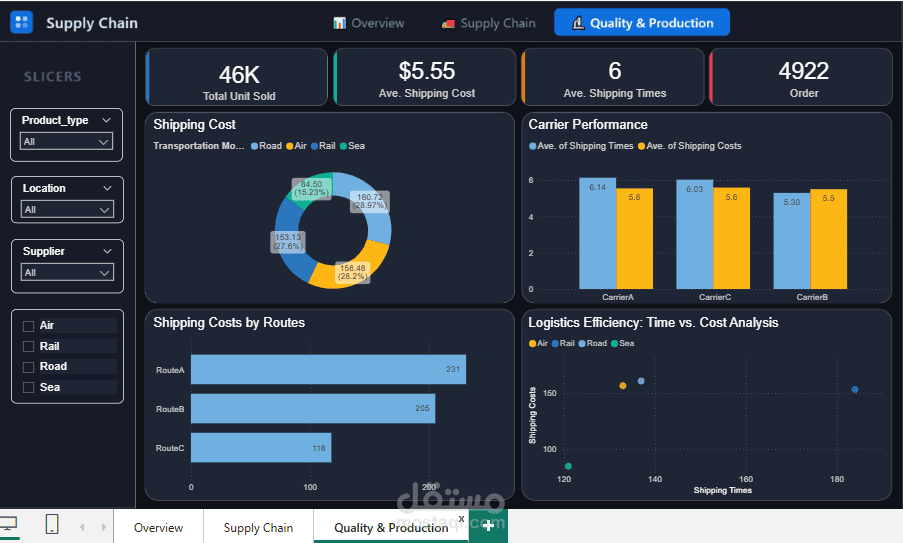This screenshot has height=543, width=903.
Task: Click Ave. of Shipping Times legend item
Action: pyautogui.click(x=581, y=146)
